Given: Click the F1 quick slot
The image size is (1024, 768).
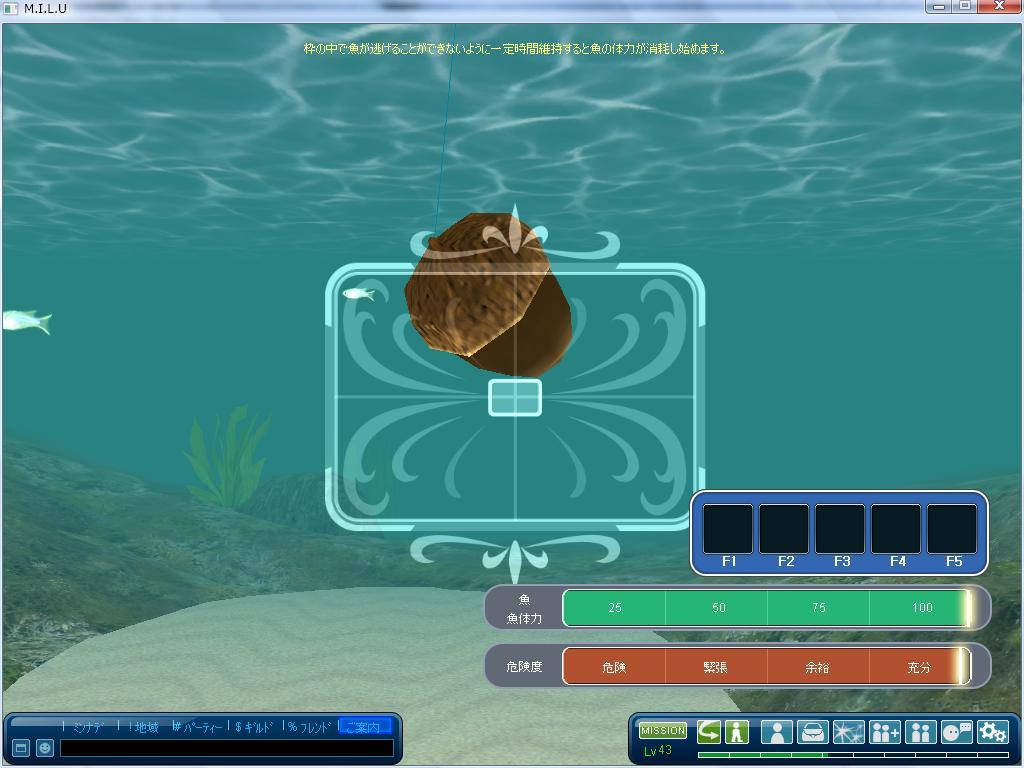Looking at the screenshot, I should pos(728,529).
